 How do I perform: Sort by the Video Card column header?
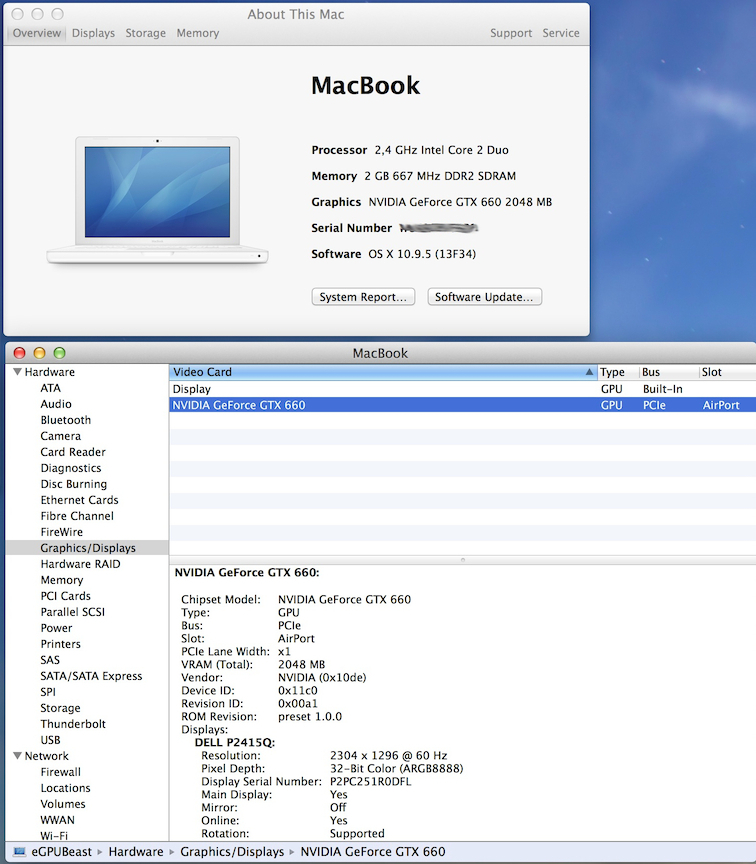(x=383, y=372)
